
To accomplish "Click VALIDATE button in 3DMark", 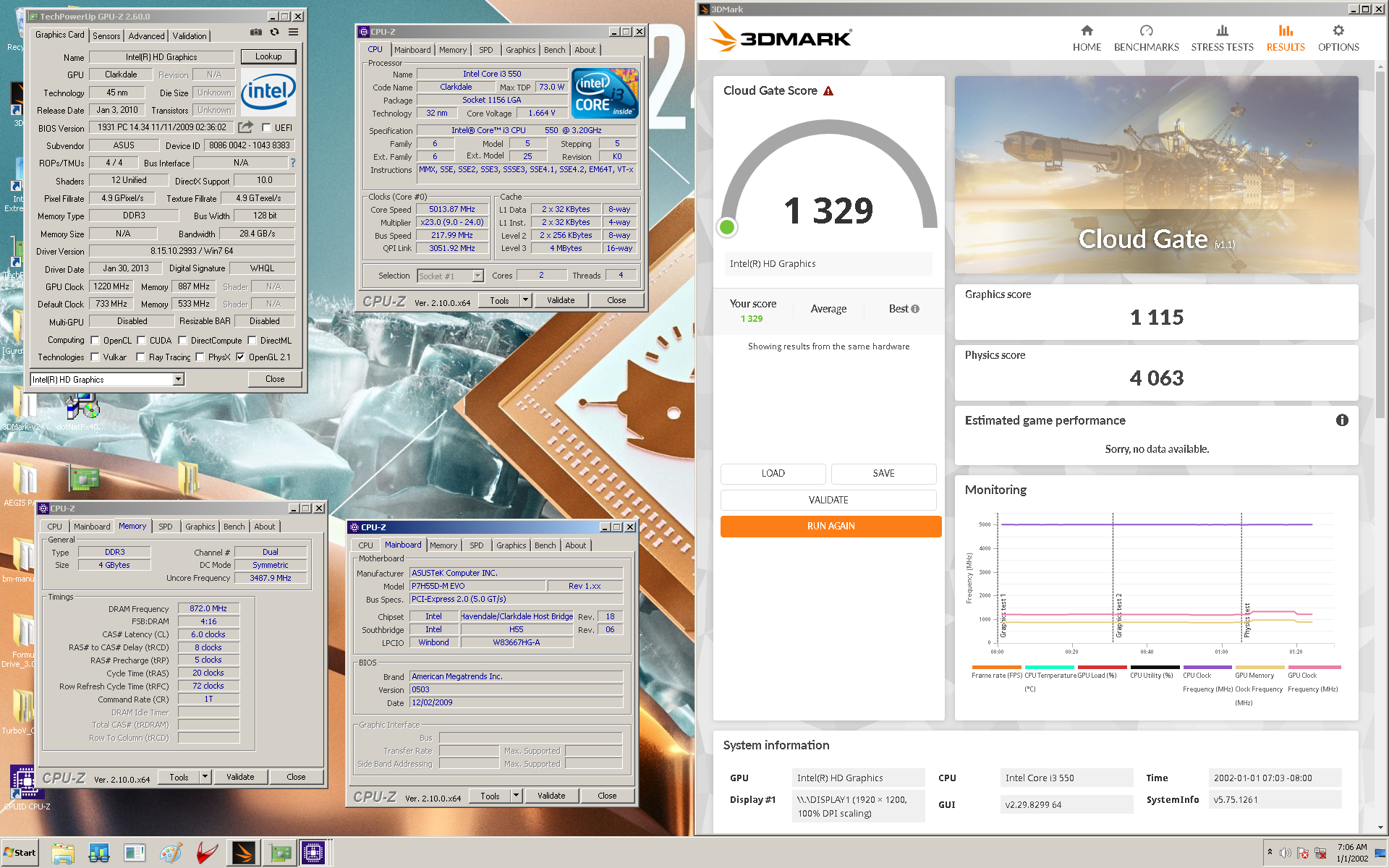I will coord(828,500).
